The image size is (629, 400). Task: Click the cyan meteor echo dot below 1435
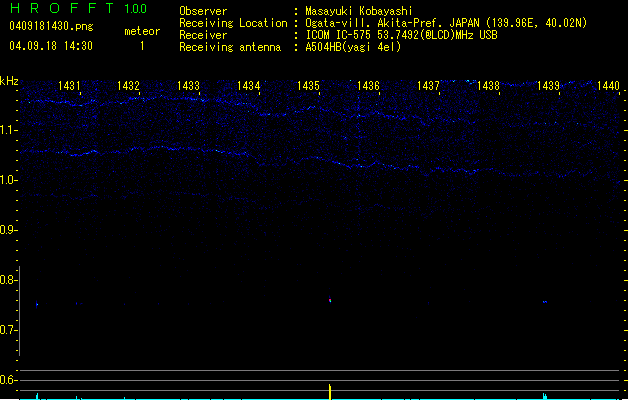[x=330, y=299]
